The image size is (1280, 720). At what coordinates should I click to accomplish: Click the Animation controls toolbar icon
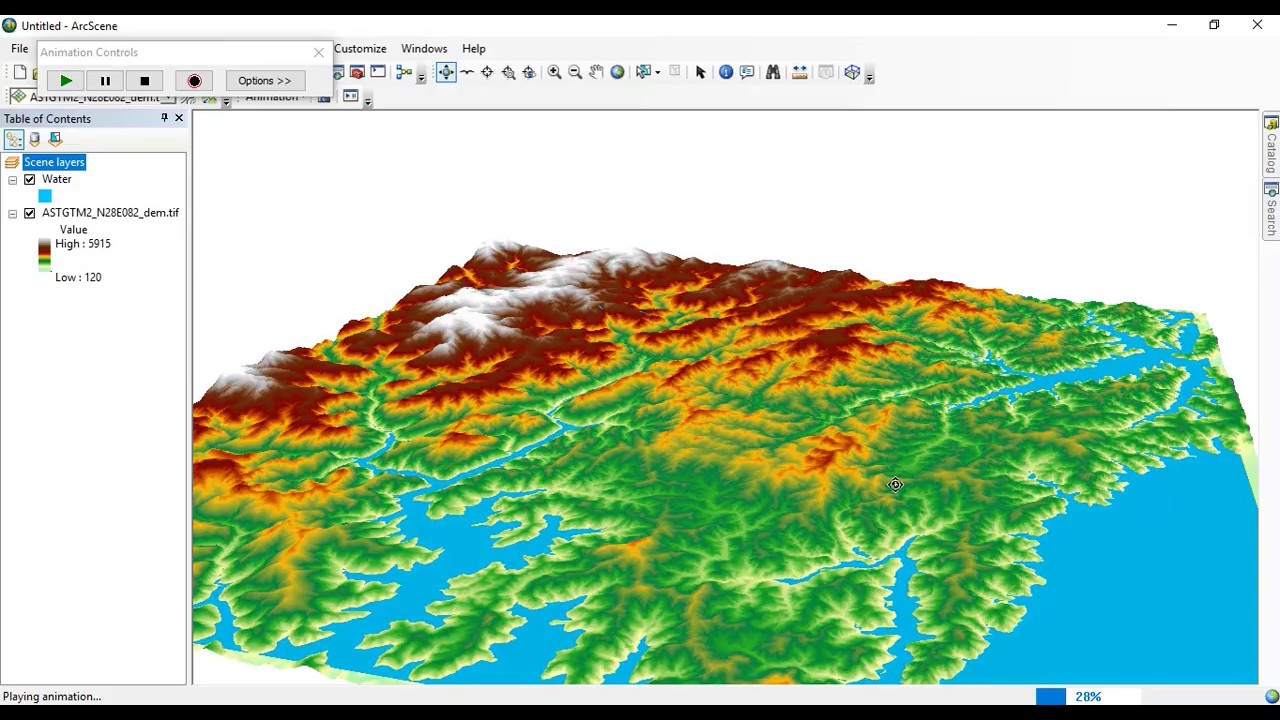[x=350, y=96]
